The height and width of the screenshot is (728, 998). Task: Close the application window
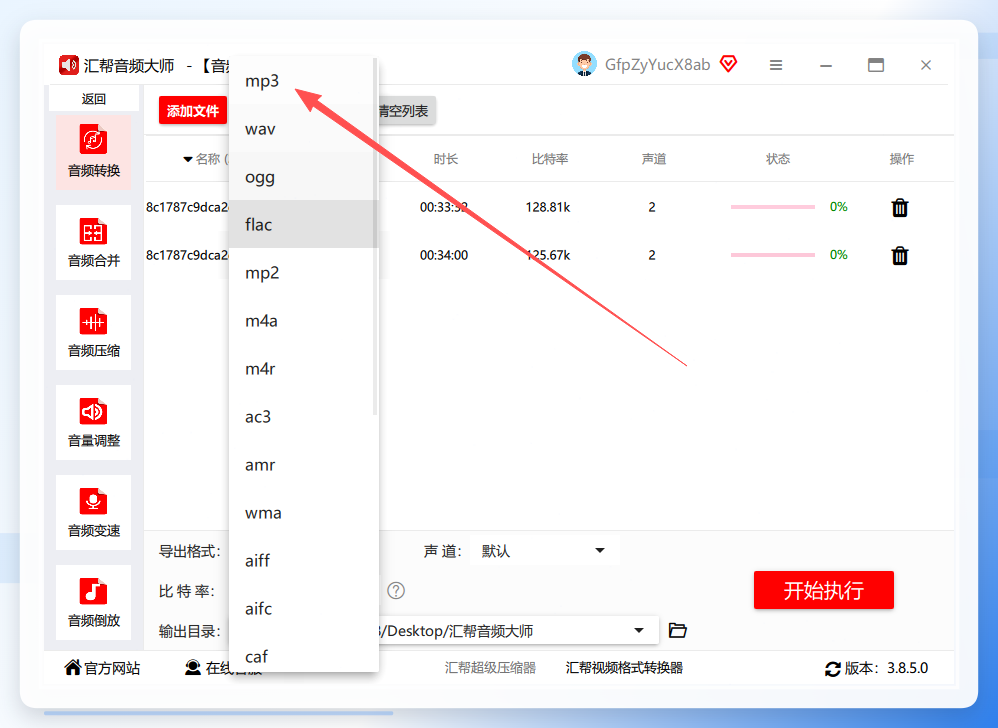click(x=926, y=65)
